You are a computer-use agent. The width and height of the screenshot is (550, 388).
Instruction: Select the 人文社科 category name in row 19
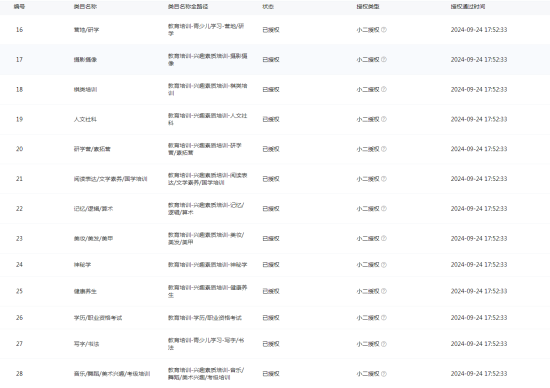click(x=85, y=119)
